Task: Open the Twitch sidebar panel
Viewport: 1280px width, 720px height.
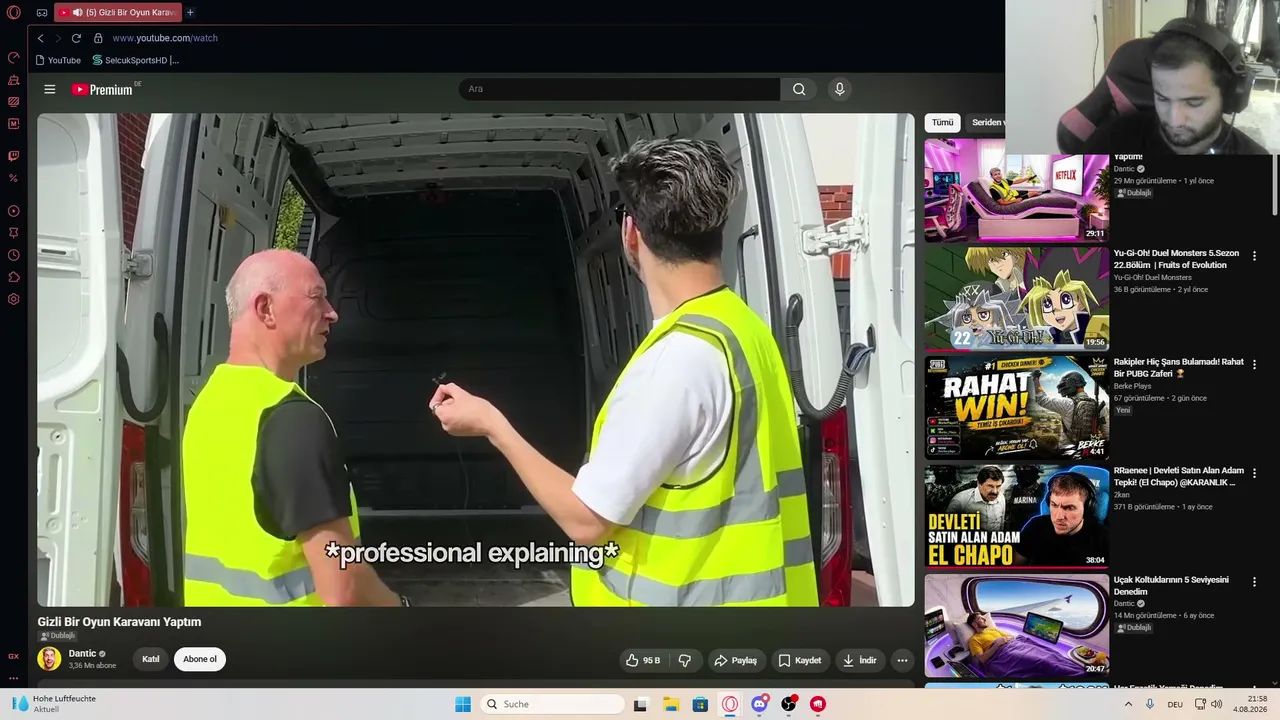Action: [14, 156]
